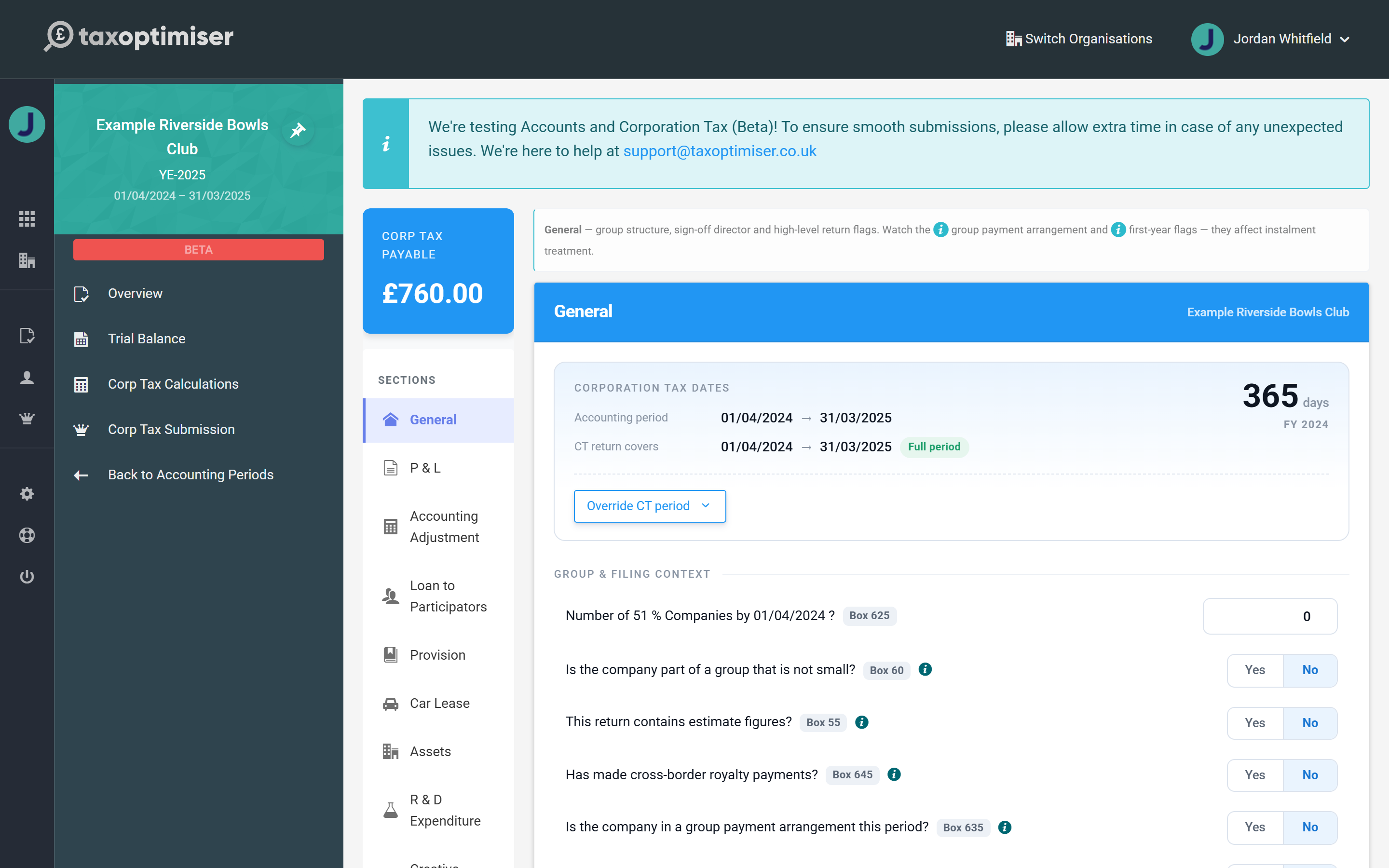Click the crown icon in left rail
Viewport: 1389px width, 868px height.
coord(27,419)
